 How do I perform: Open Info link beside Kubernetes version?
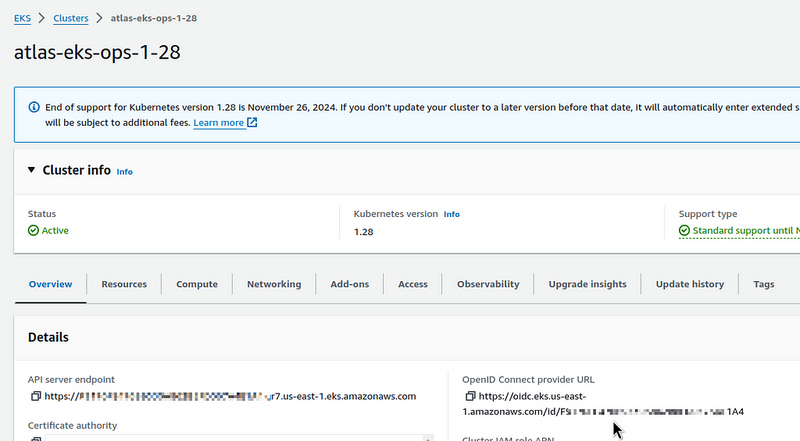point(452,214)
